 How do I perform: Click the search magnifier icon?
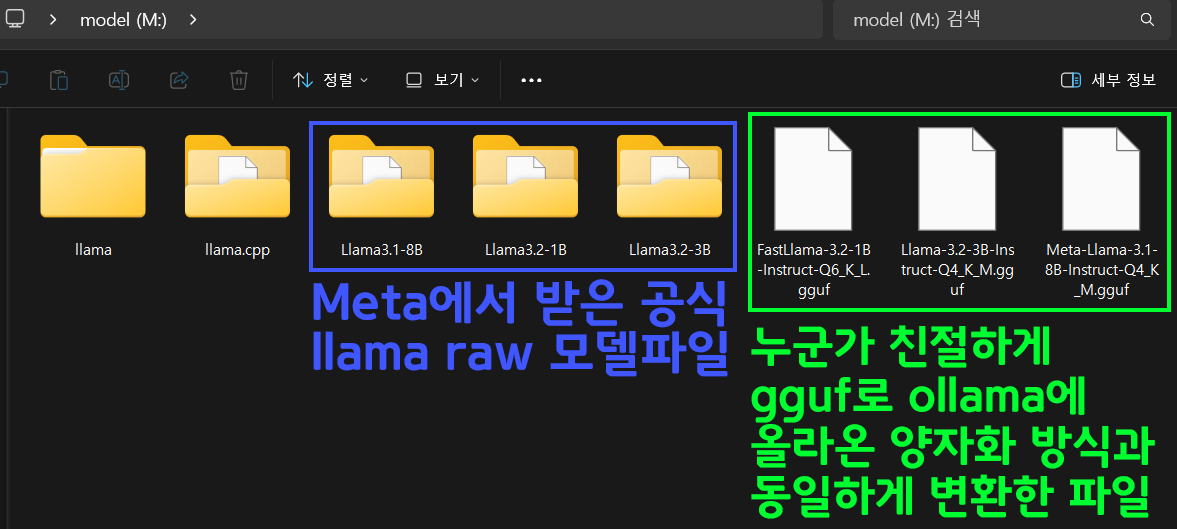tap(1147, 20)
